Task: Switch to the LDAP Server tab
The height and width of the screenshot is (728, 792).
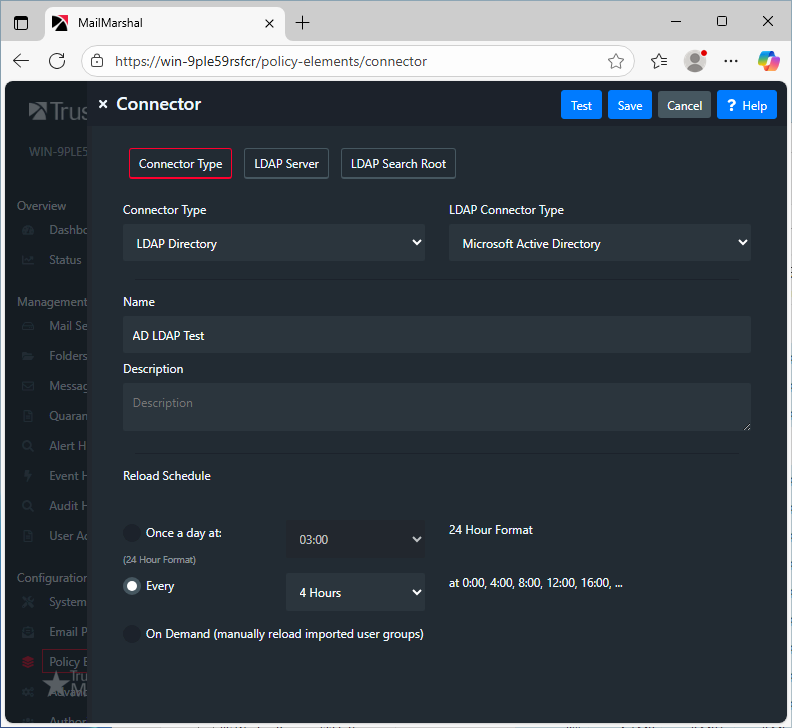Action: click(x=286, y=164)
